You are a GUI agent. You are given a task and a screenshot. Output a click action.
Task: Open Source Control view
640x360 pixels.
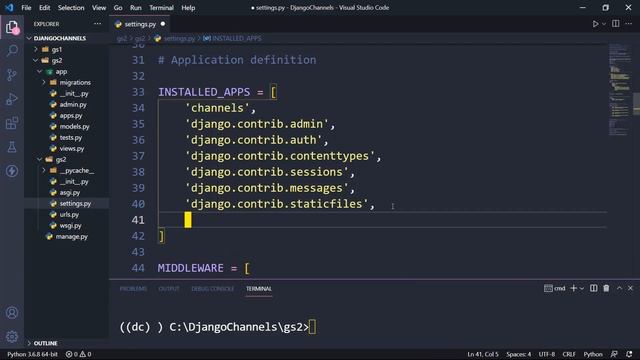tap(12, 75)
